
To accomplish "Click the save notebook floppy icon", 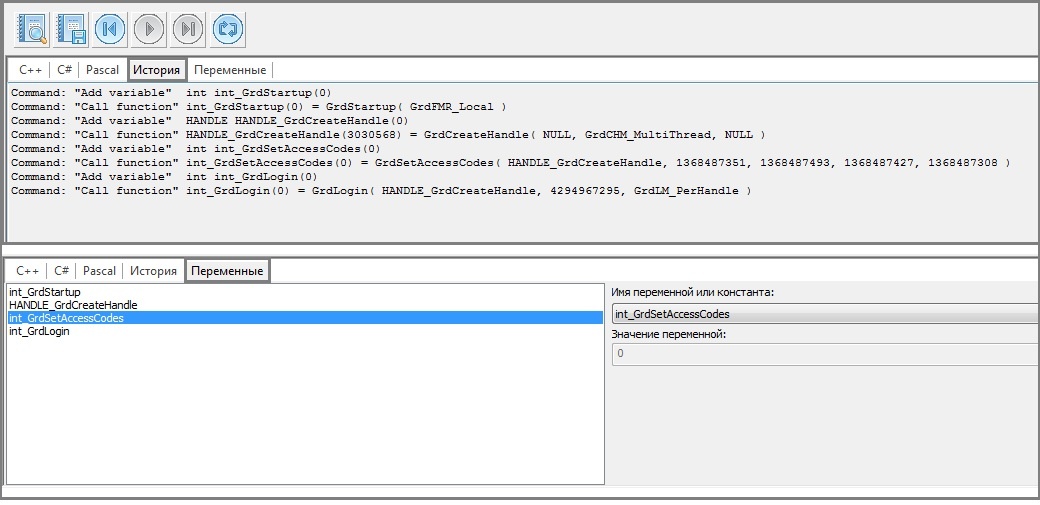I will [x=71, y=29].
